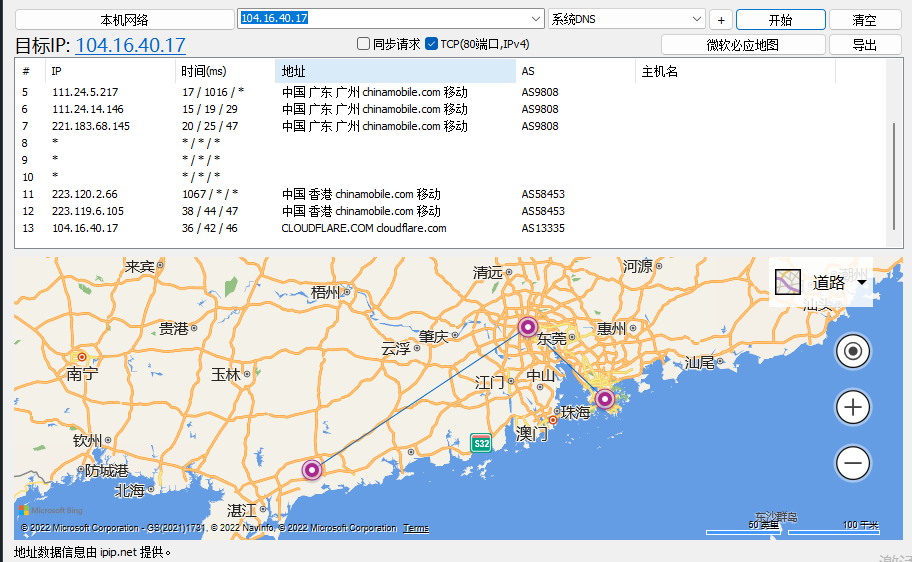The width and height of the screenshot is (912, 562).
Task: Click the time value 15 / 19 / 29
Action: [x=210, y=109]
